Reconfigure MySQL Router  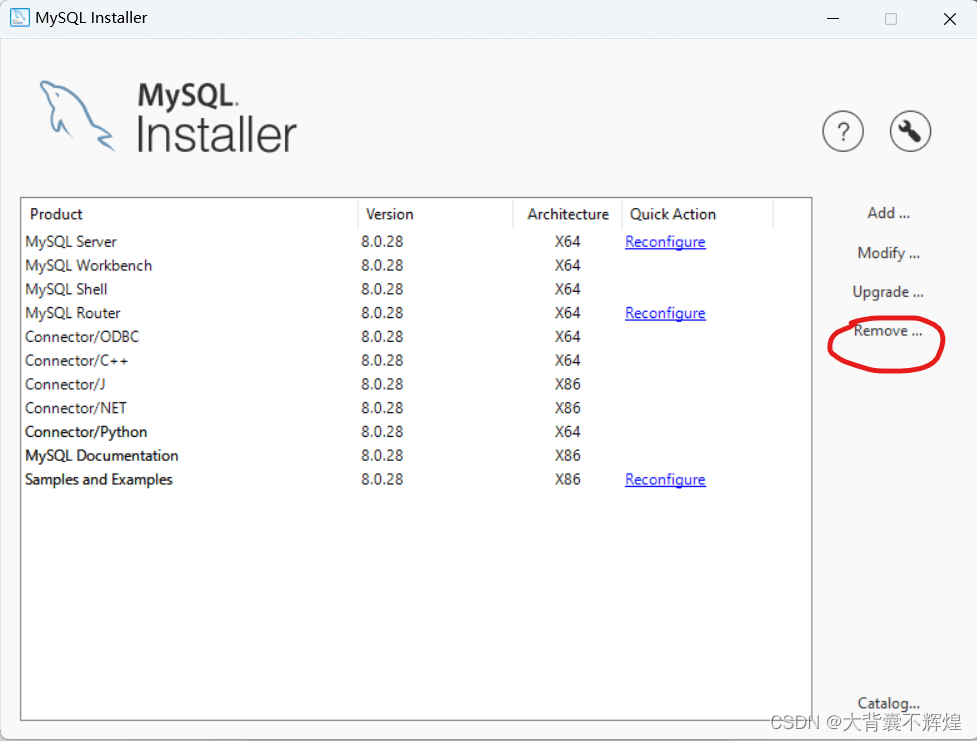pyautogui.click(x=665, y=313)
